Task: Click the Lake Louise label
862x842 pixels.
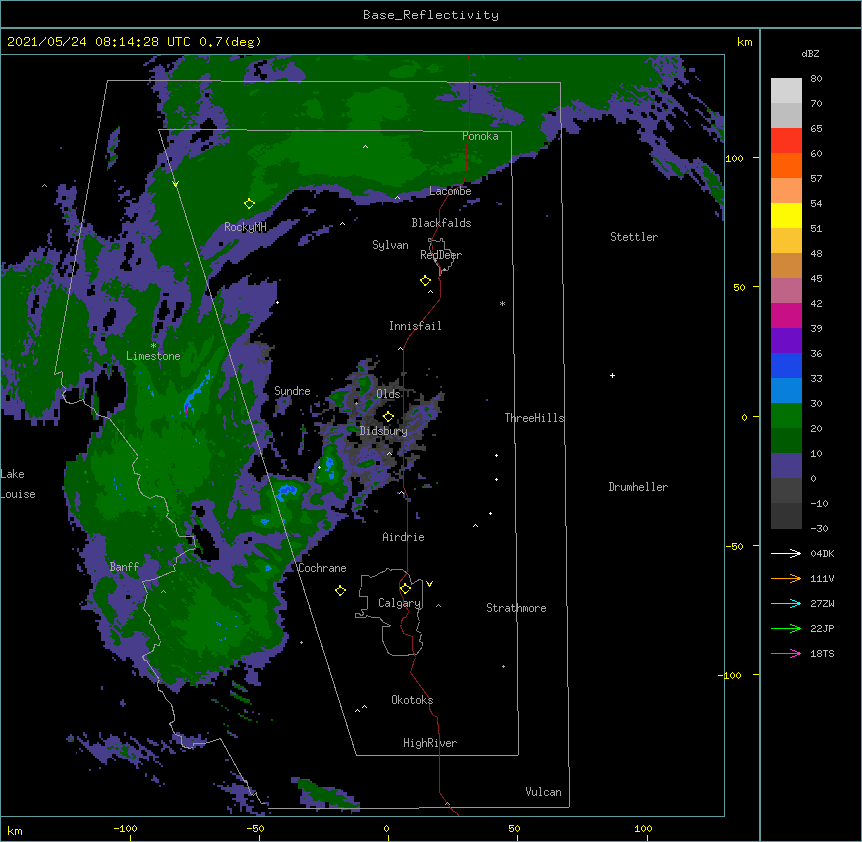Action: click(18, 484)
